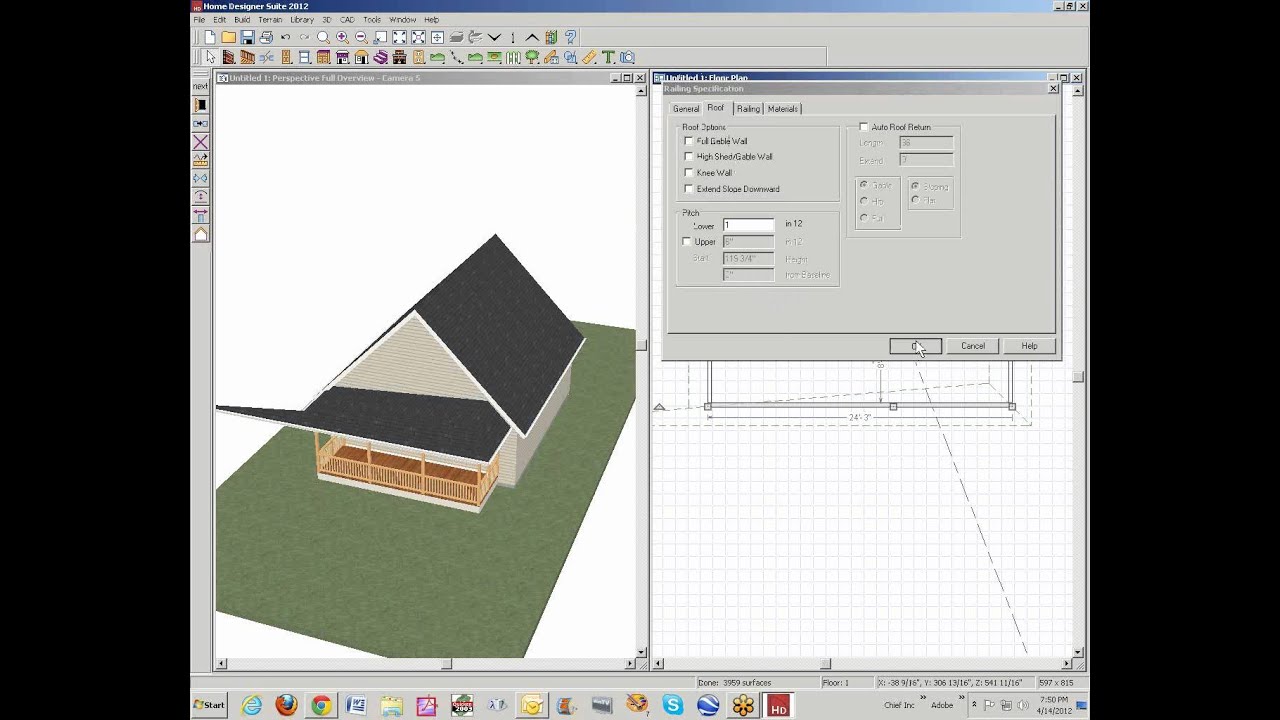This screenshot has height=720, width=1280.
Task: Undo the last action
Action: tap(285, 37)
